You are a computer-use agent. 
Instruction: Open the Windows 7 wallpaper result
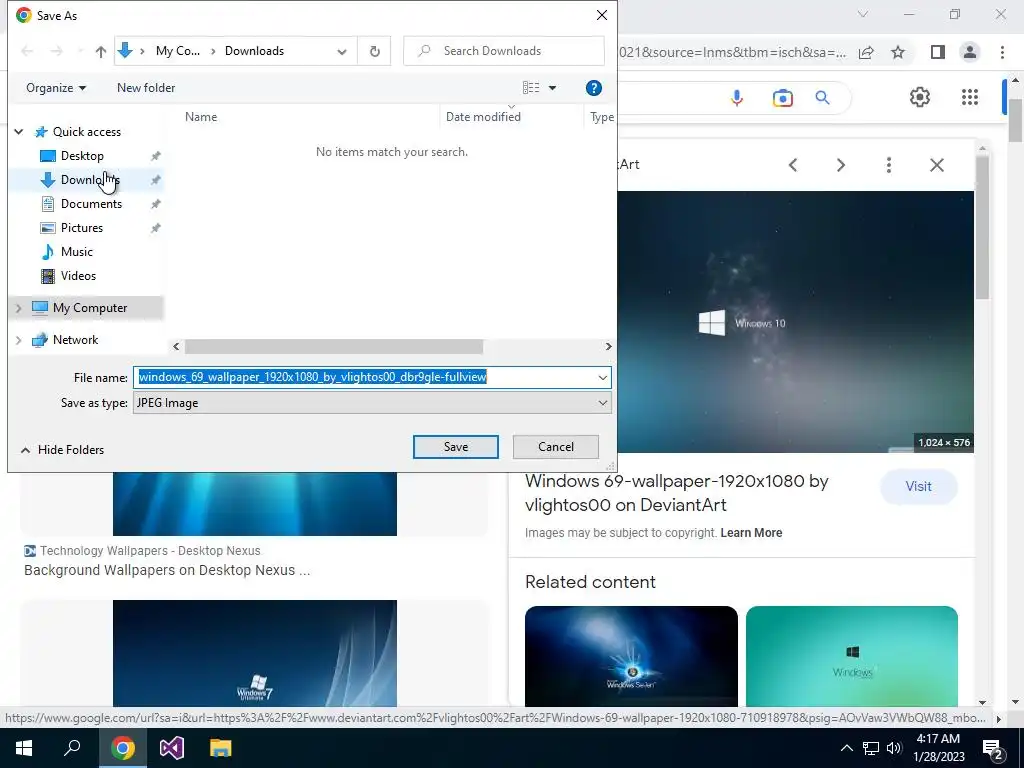click(x=255, y=653)
